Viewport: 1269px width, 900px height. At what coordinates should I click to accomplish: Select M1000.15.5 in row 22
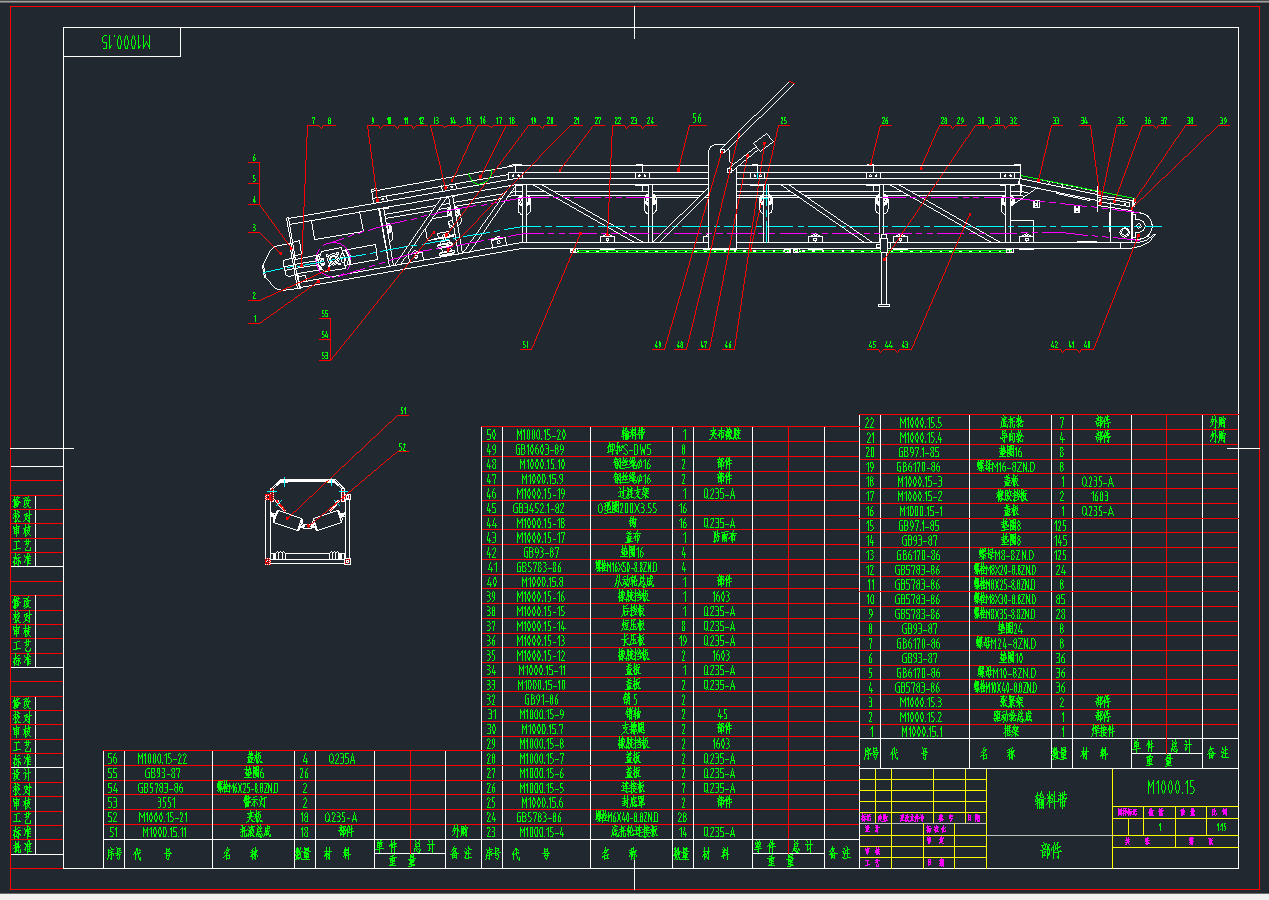[x=921, y=423]
